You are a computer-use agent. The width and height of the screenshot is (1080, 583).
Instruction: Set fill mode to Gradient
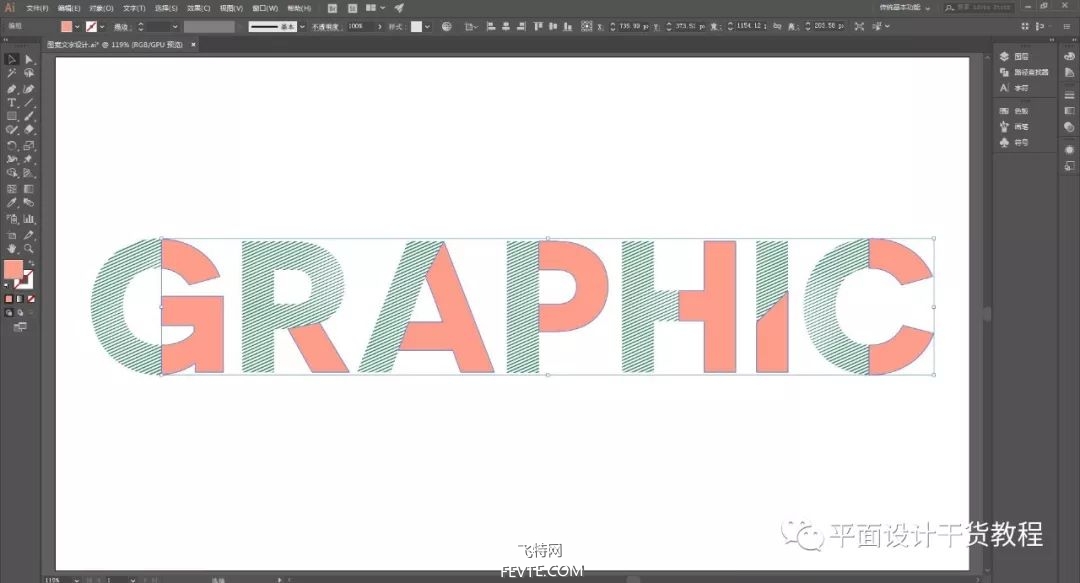point(20,299)
